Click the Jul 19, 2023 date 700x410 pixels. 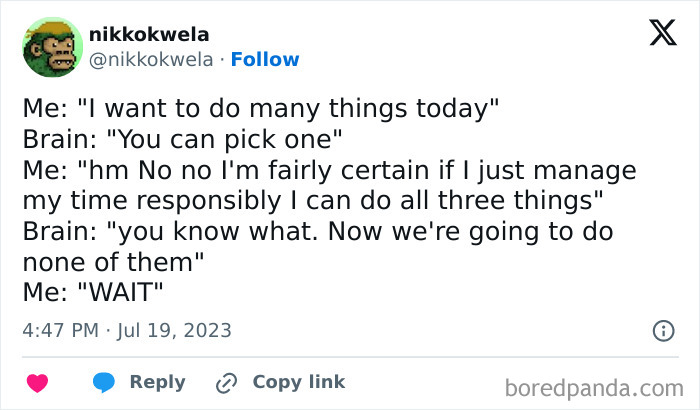178,329
